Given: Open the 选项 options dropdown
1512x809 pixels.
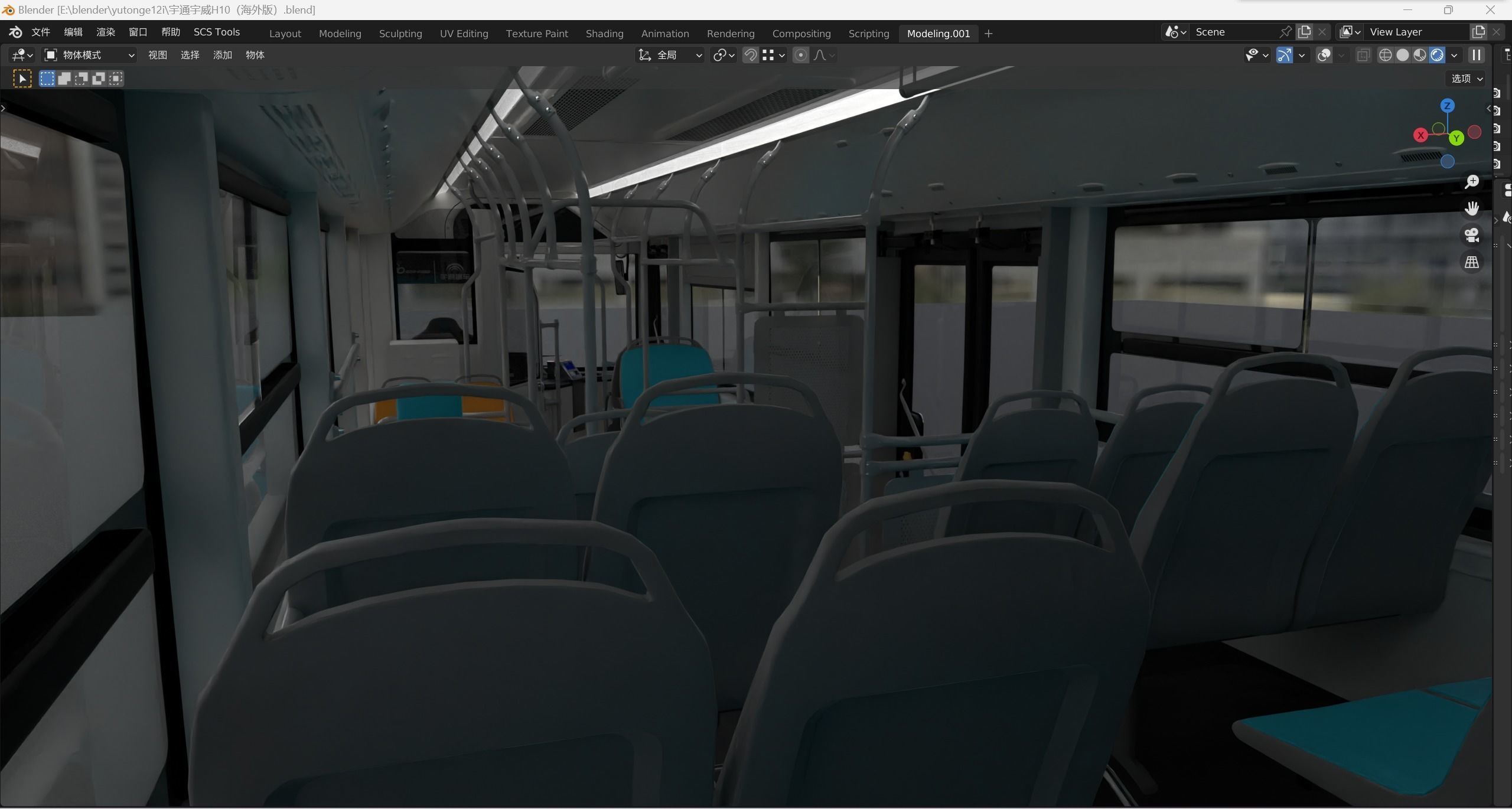Looking at the screenshot, I should (1467, 79).
